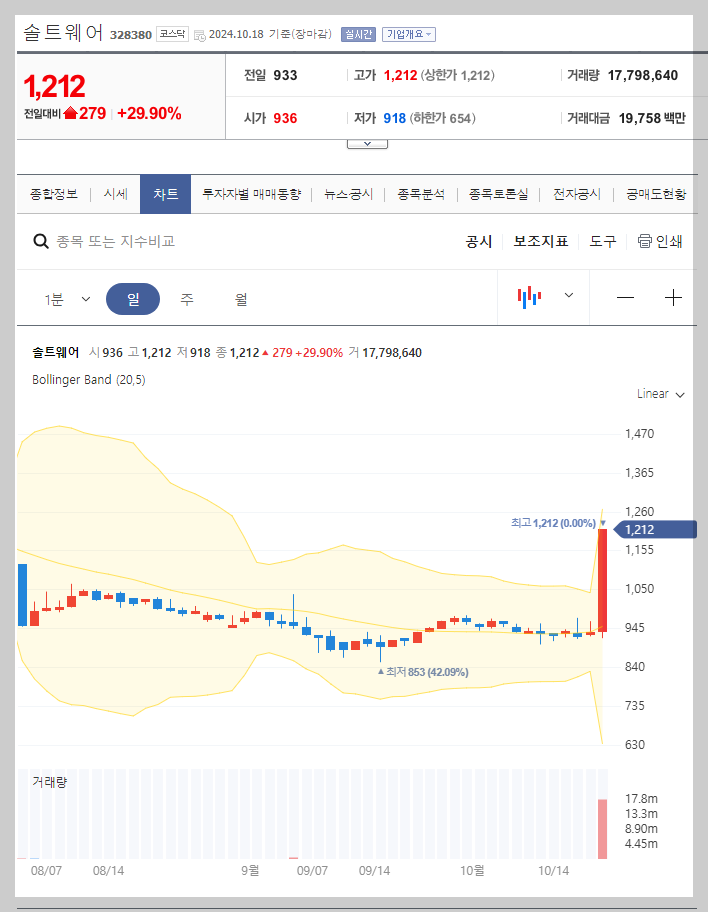The width and height of the screenshot is (708, 912).
Task: Click the 전일 933 value
Action: pyautogui.click(x=285, y=76)
